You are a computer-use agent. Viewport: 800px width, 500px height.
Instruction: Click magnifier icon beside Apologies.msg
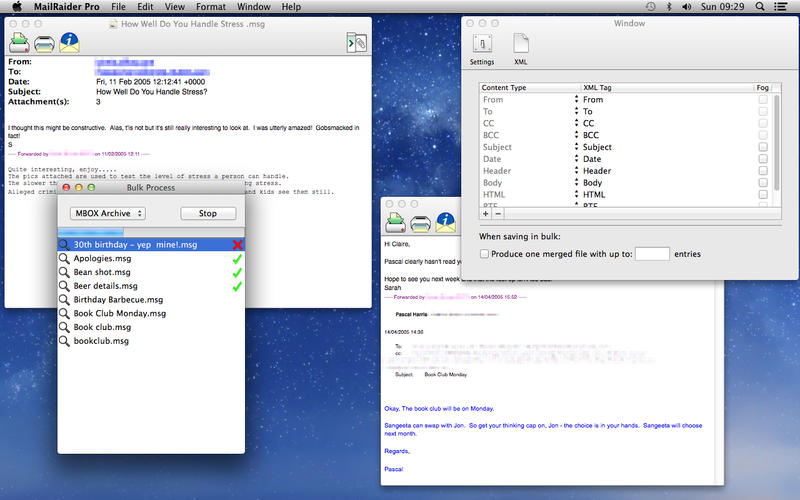click(x=64, y=258)
